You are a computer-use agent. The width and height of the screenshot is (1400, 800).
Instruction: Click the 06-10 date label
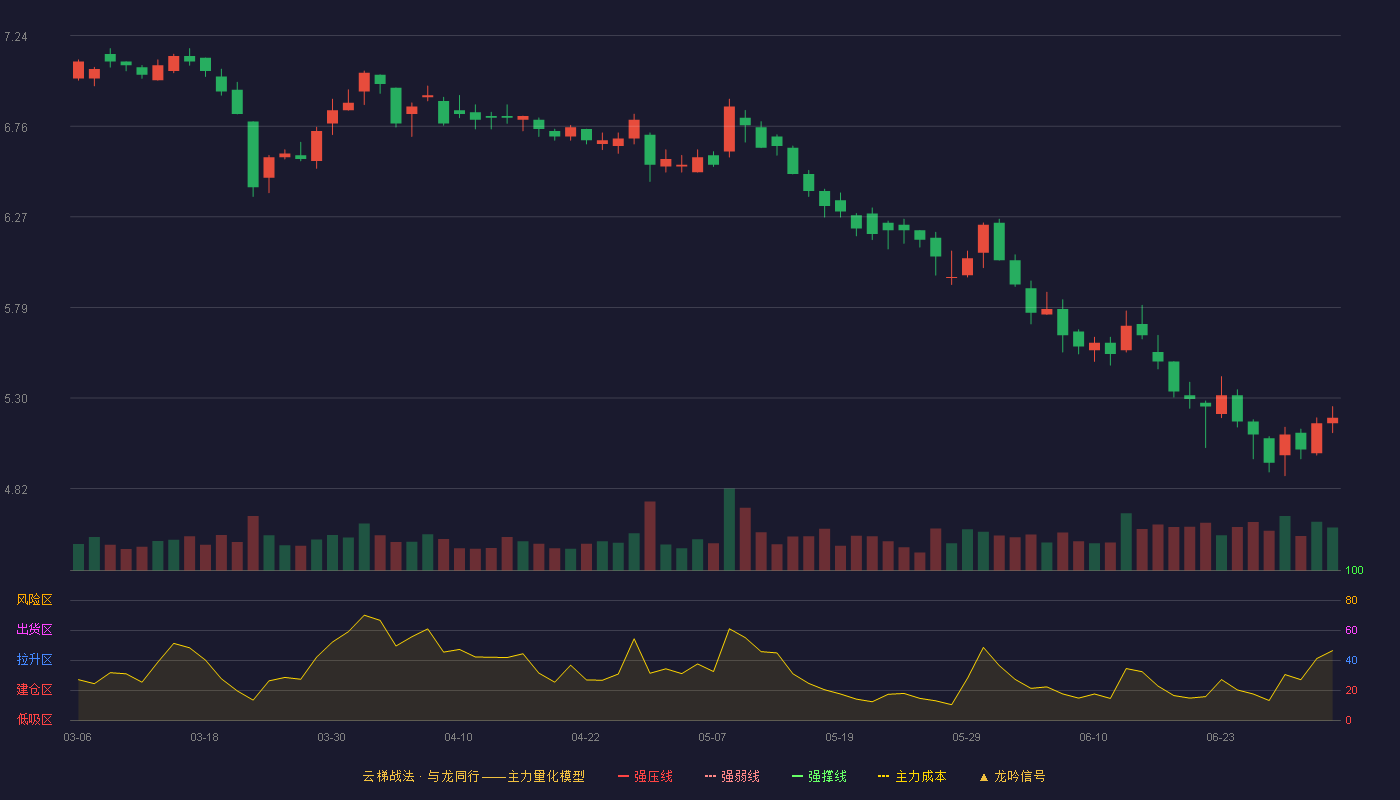click(1093, 737)
